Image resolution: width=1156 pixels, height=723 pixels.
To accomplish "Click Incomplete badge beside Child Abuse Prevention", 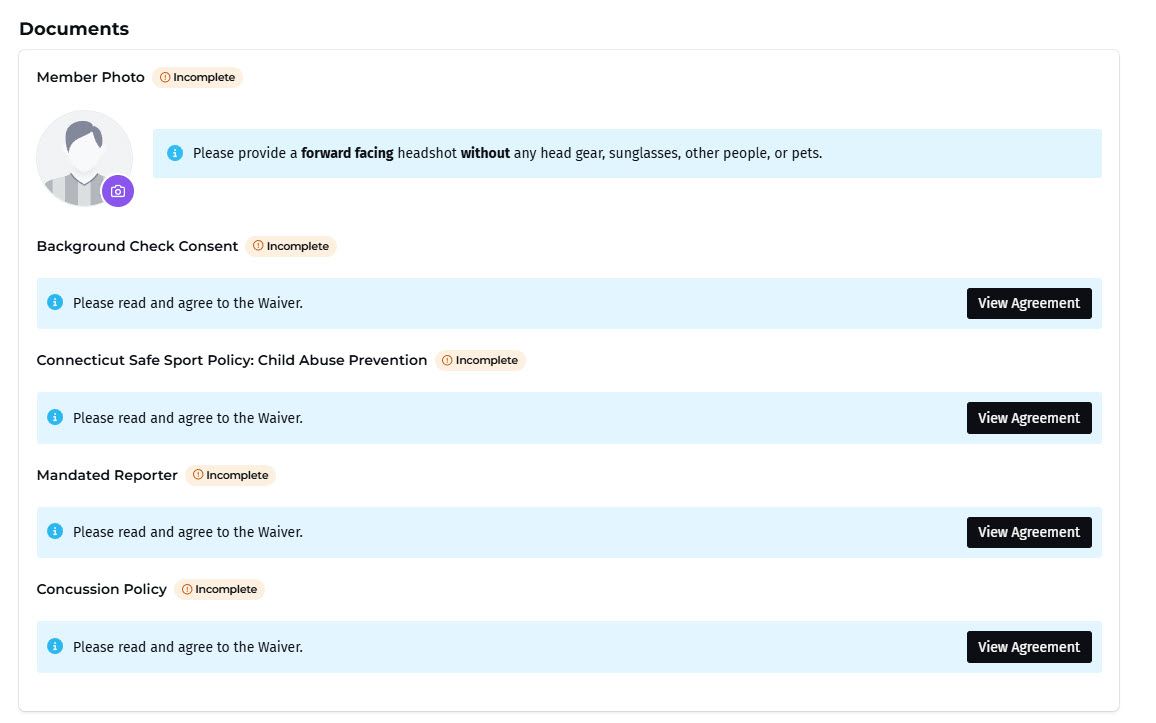I will [x=480, y=360].
